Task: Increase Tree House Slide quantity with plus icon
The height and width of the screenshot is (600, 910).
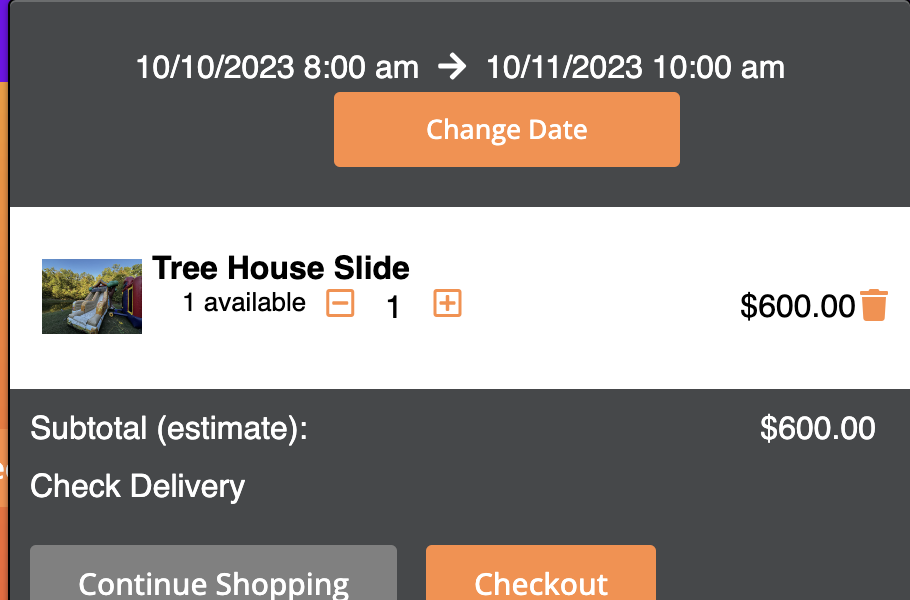Action: coord(447,303)
